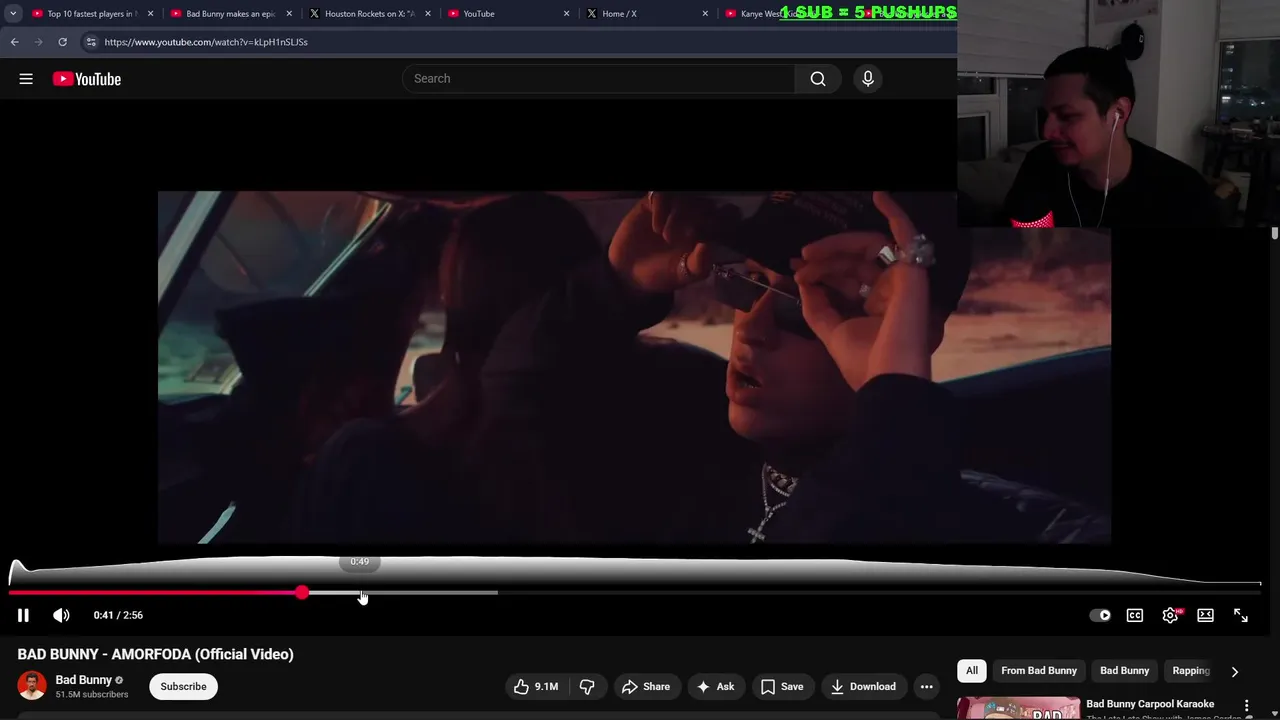Reload the page

62,42
